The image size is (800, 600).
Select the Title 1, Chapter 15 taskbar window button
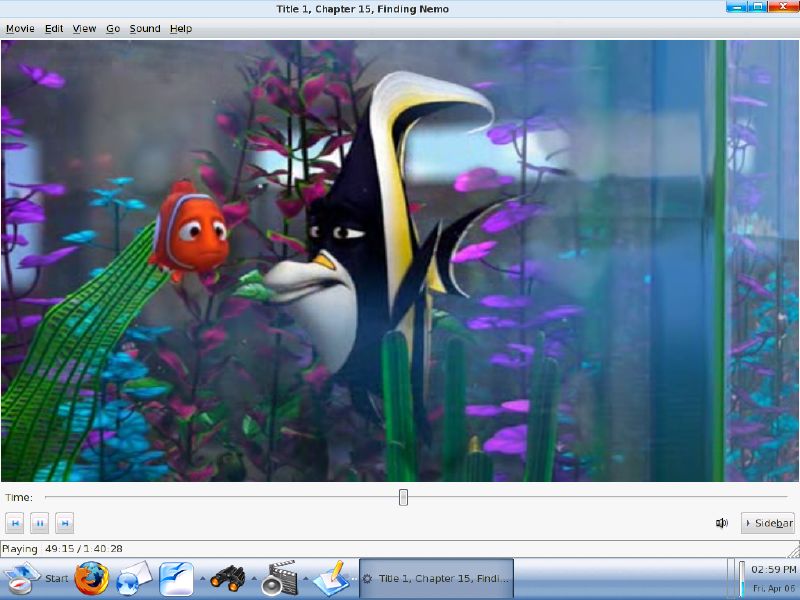pos(436,578)
